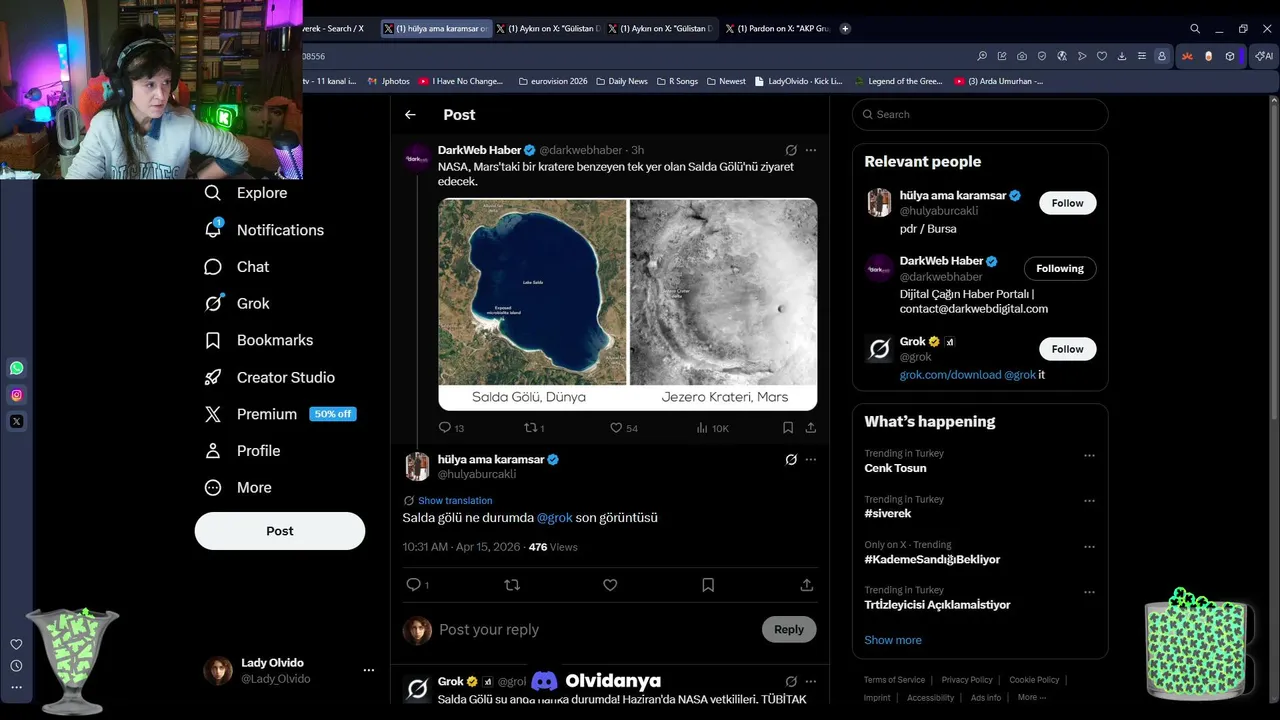Open new browser tab
1280x720 pixels.
tap(845, 29)
